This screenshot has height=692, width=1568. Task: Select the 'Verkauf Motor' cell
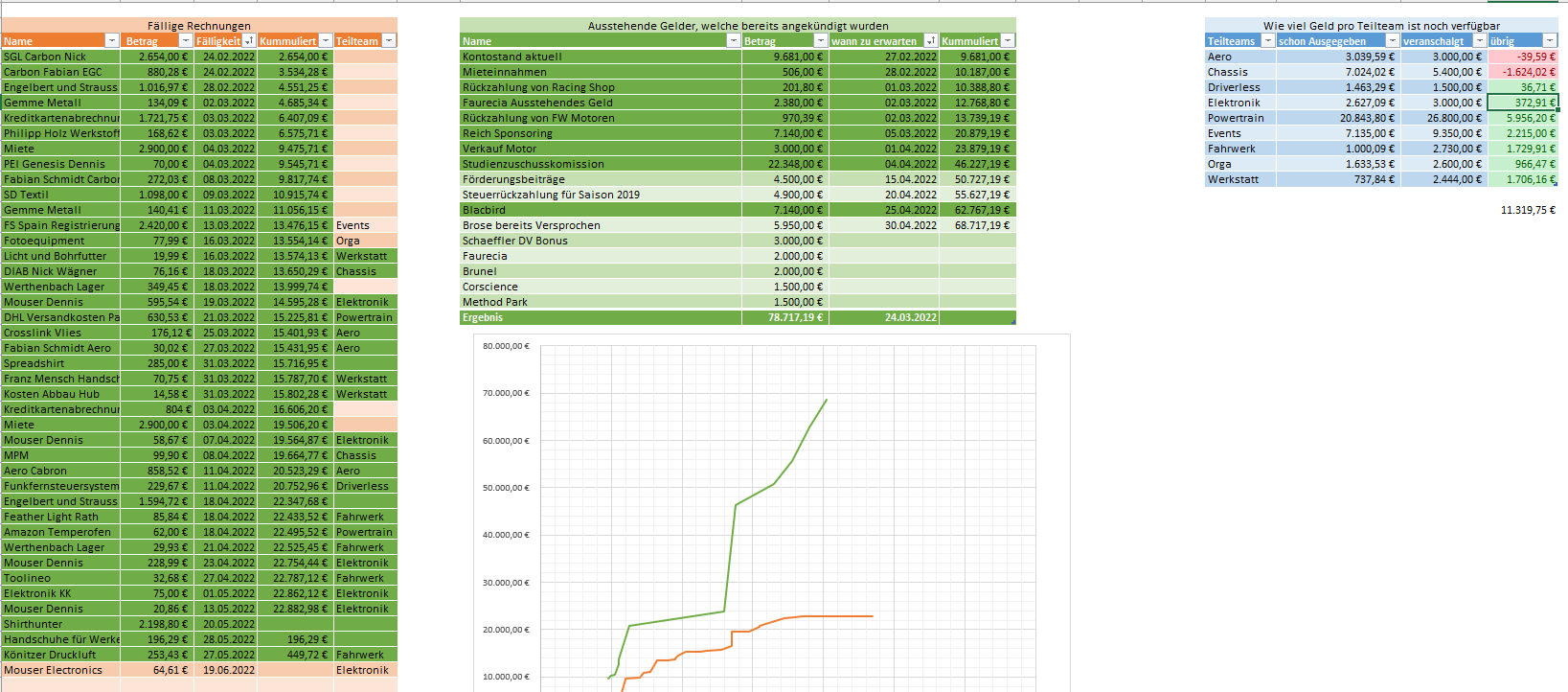coord(601,149)
